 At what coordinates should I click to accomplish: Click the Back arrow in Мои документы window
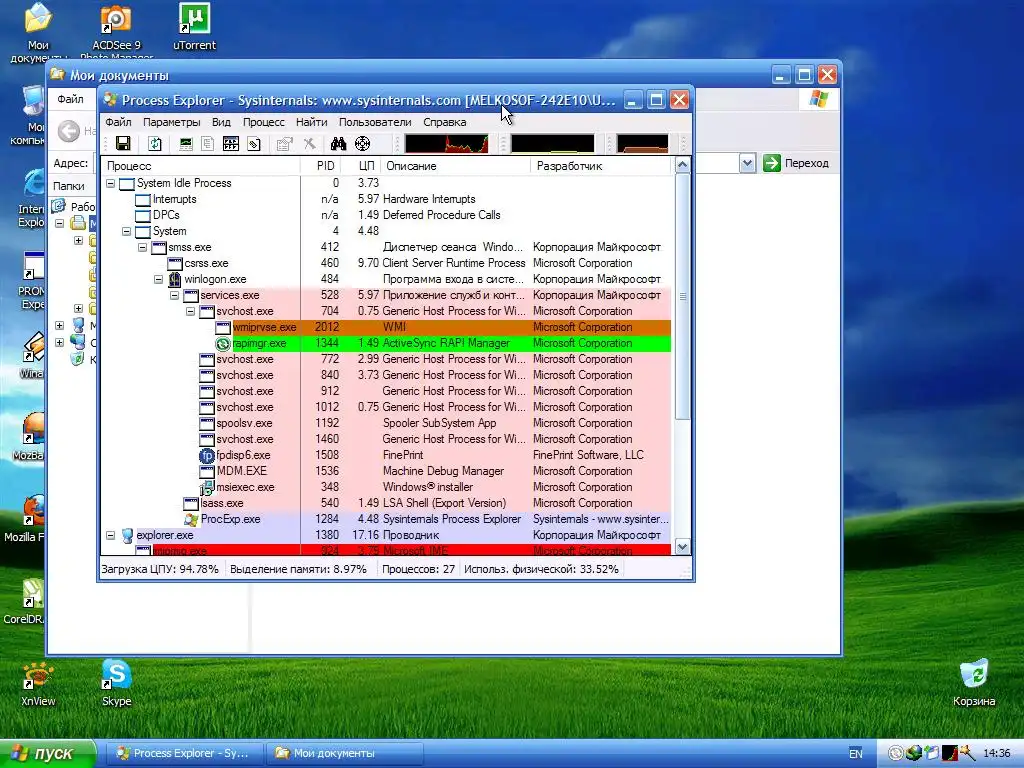[69, 131]
